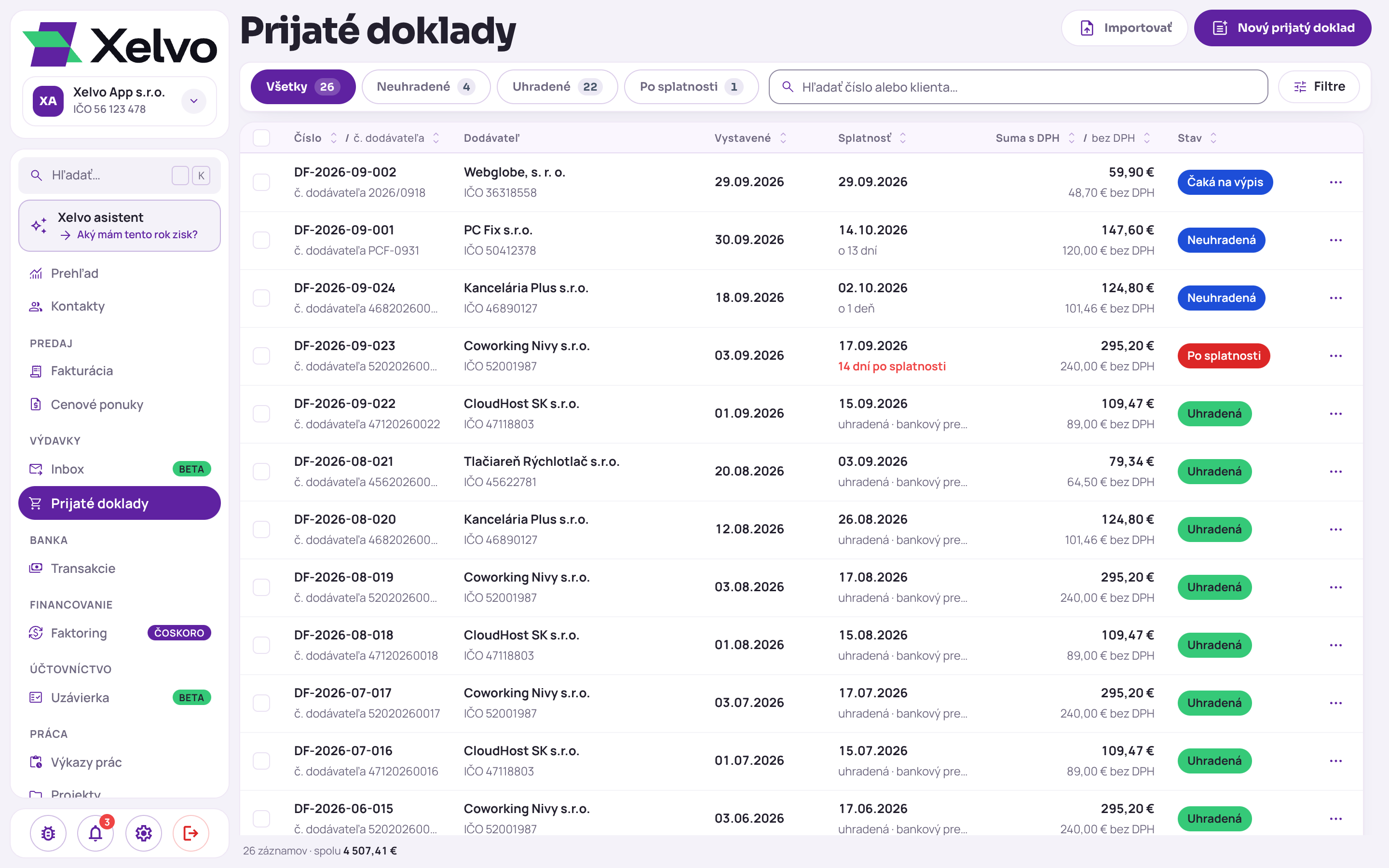Click the Výkazy prác clock icon
This screenshot has height=868, width=1389.
click(x=36, y=762)
